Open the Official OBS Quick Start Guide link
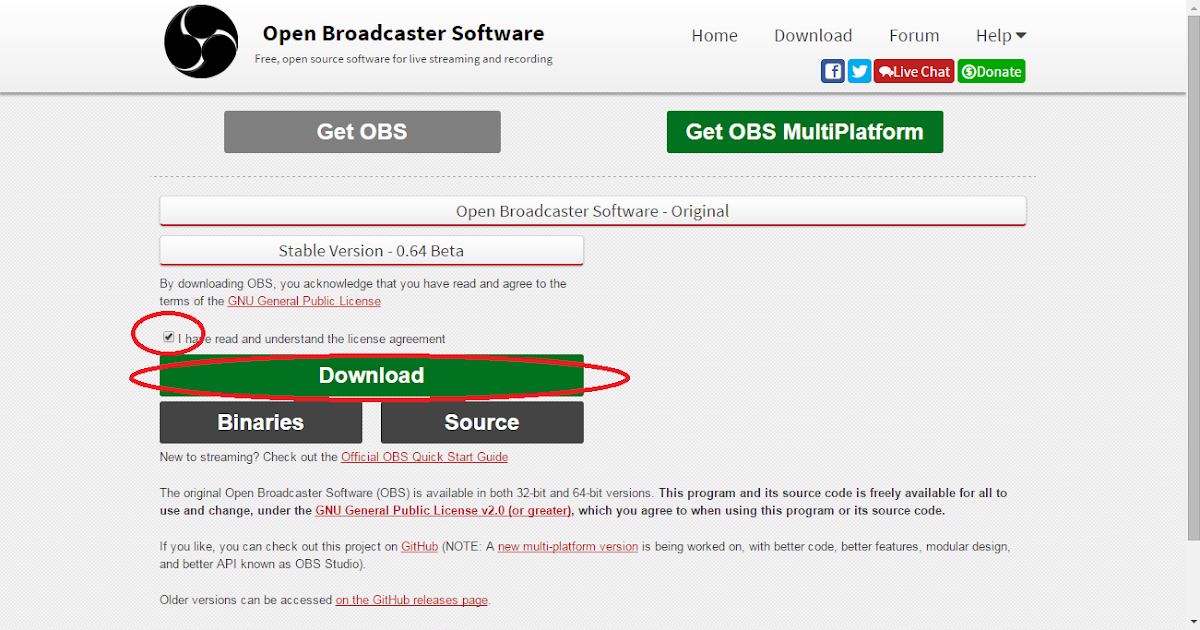Viewport: 1200px width, 630px height. [x=425, y=456]
